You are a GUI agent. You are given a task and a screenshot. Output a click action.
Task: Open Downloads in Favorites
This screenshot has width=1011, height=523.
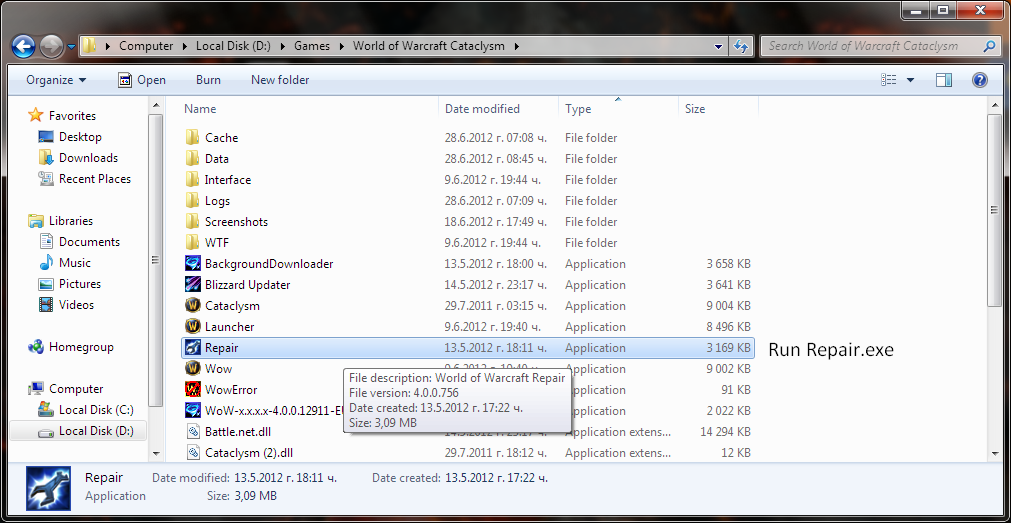click(x=88, y=158)
